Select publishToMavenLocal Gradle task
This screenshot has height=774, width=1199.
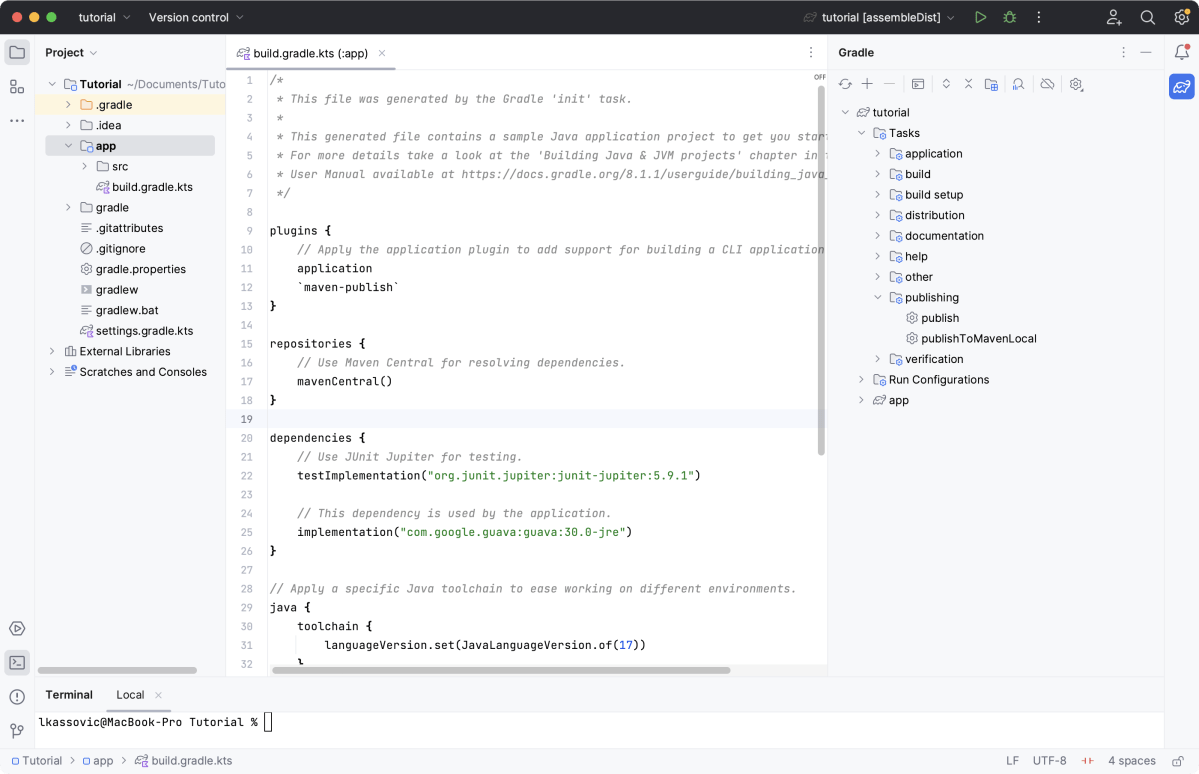tap(971, 339)
